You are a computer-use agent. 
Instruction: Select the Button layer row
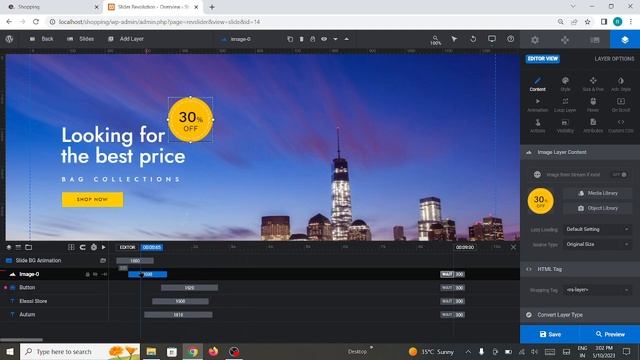(x=54, y=288)
